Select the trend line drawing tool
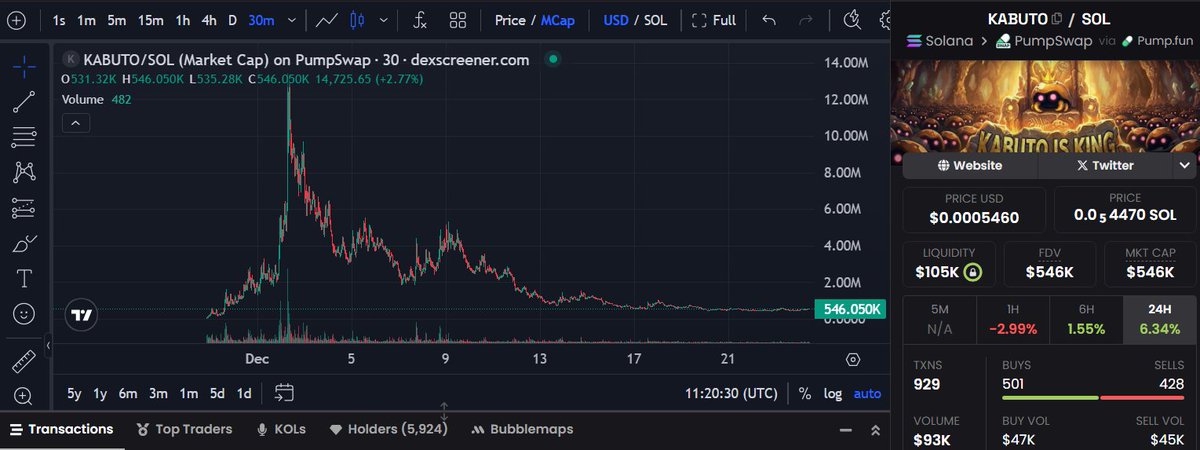 pyautogui.click(x=24, y=102)
